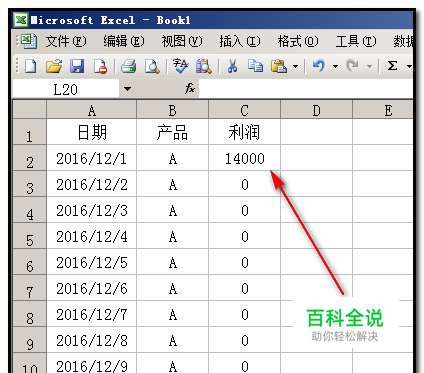
Task: Click the Name Box showing L20
Action: point(66,89)
